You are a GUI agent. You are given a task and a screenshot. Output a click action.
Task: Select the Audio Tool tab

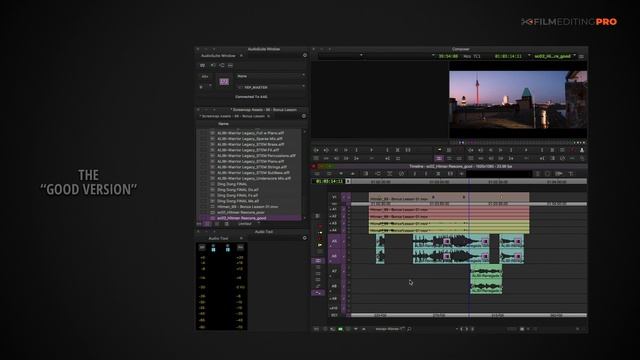(219, 238)
